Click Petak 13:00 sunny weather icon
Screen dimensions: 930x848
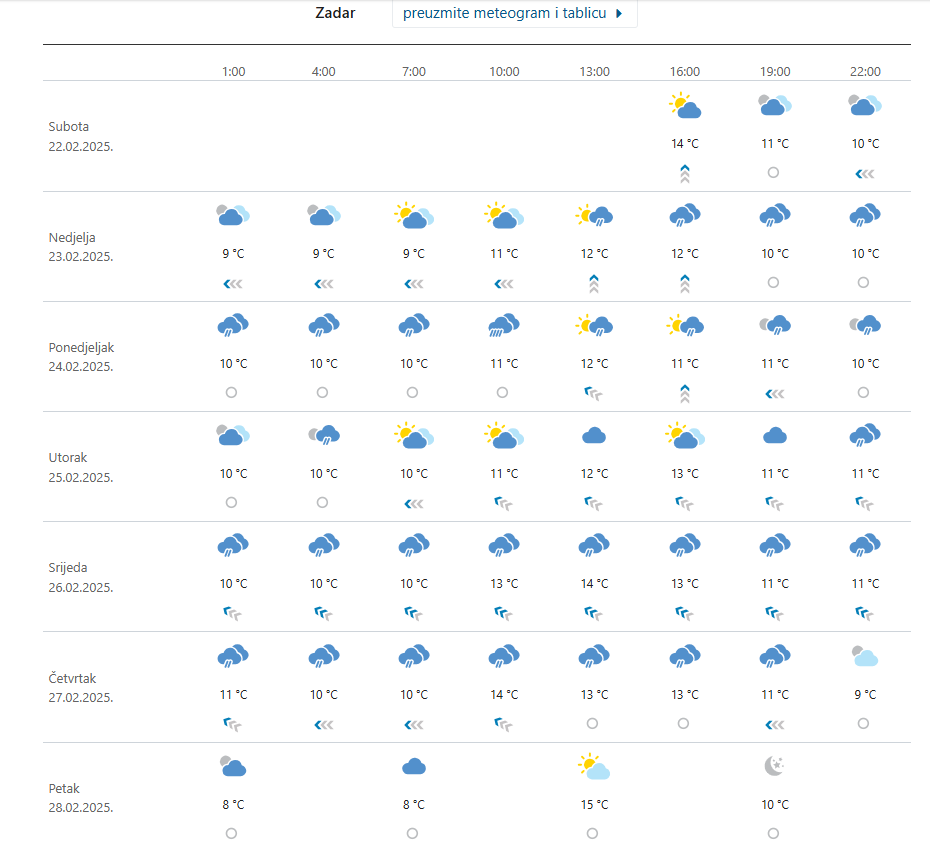click(x=594, y=767)
